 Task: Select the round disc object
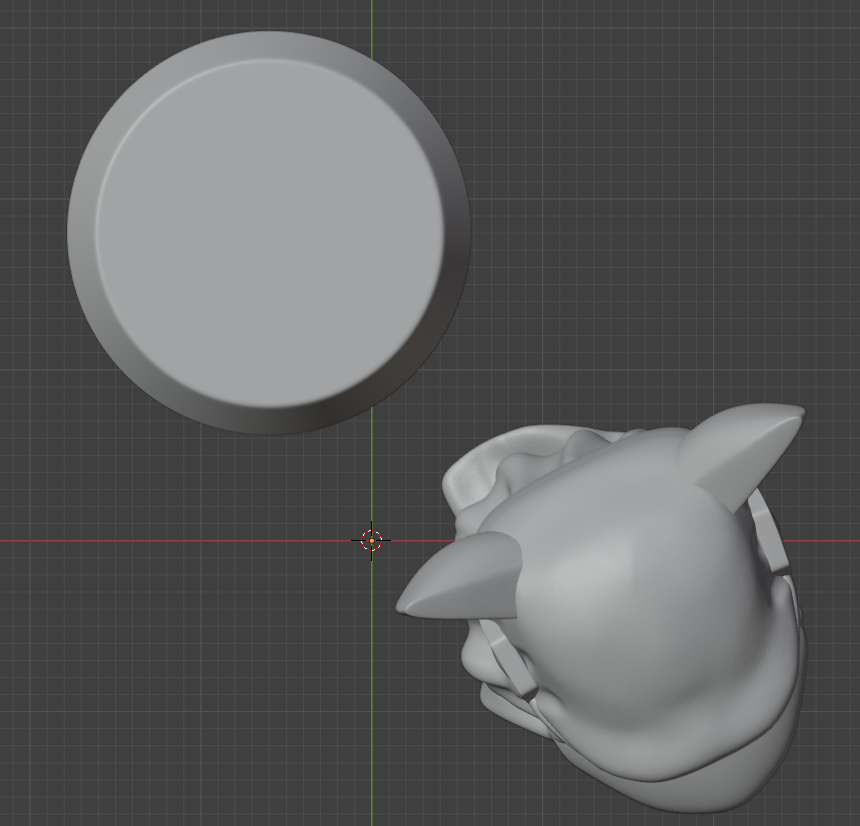pos(268,232)
